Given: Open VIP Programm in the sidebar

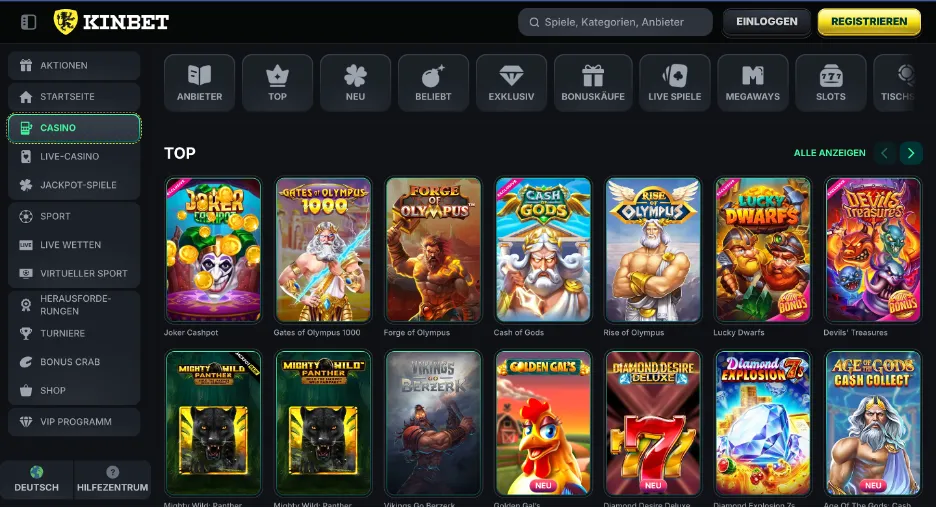Looking at the screenshot, I should coord(74,421).
